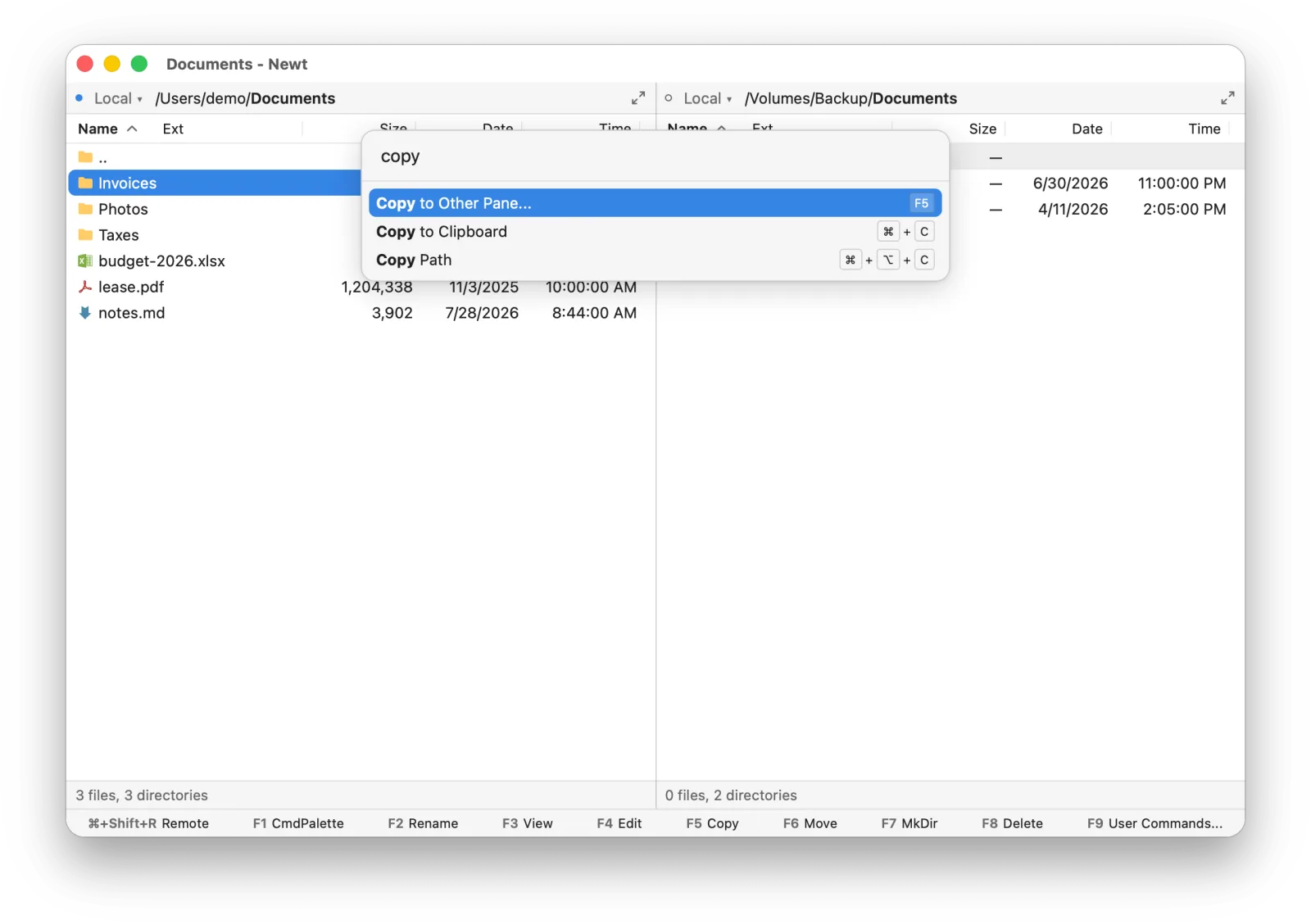Click the lease.pdf PDF icon

[85, 287]
